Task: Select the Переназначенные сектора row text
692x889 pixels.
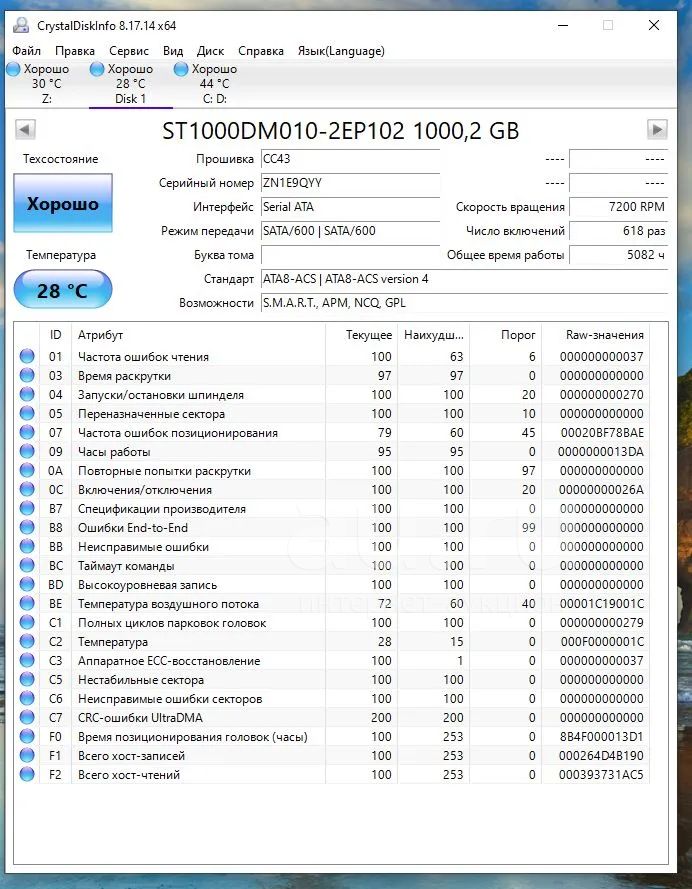Action: click(151, 414)
